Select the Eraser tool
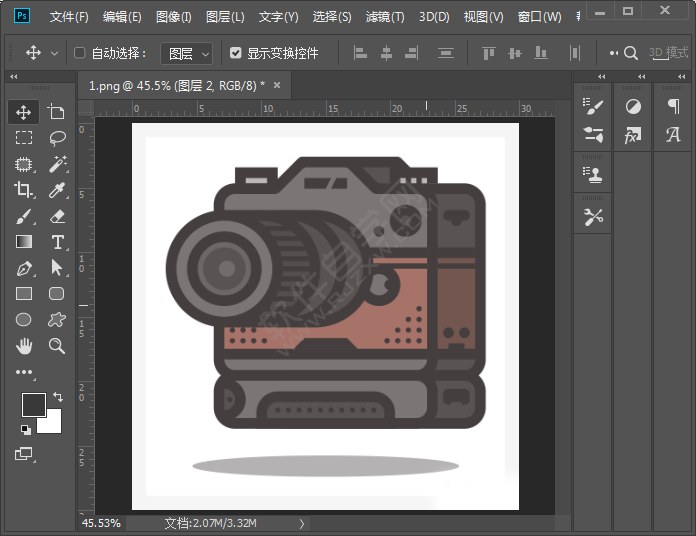The width and height of the screenshot is (696, 536). coord(57,216)
